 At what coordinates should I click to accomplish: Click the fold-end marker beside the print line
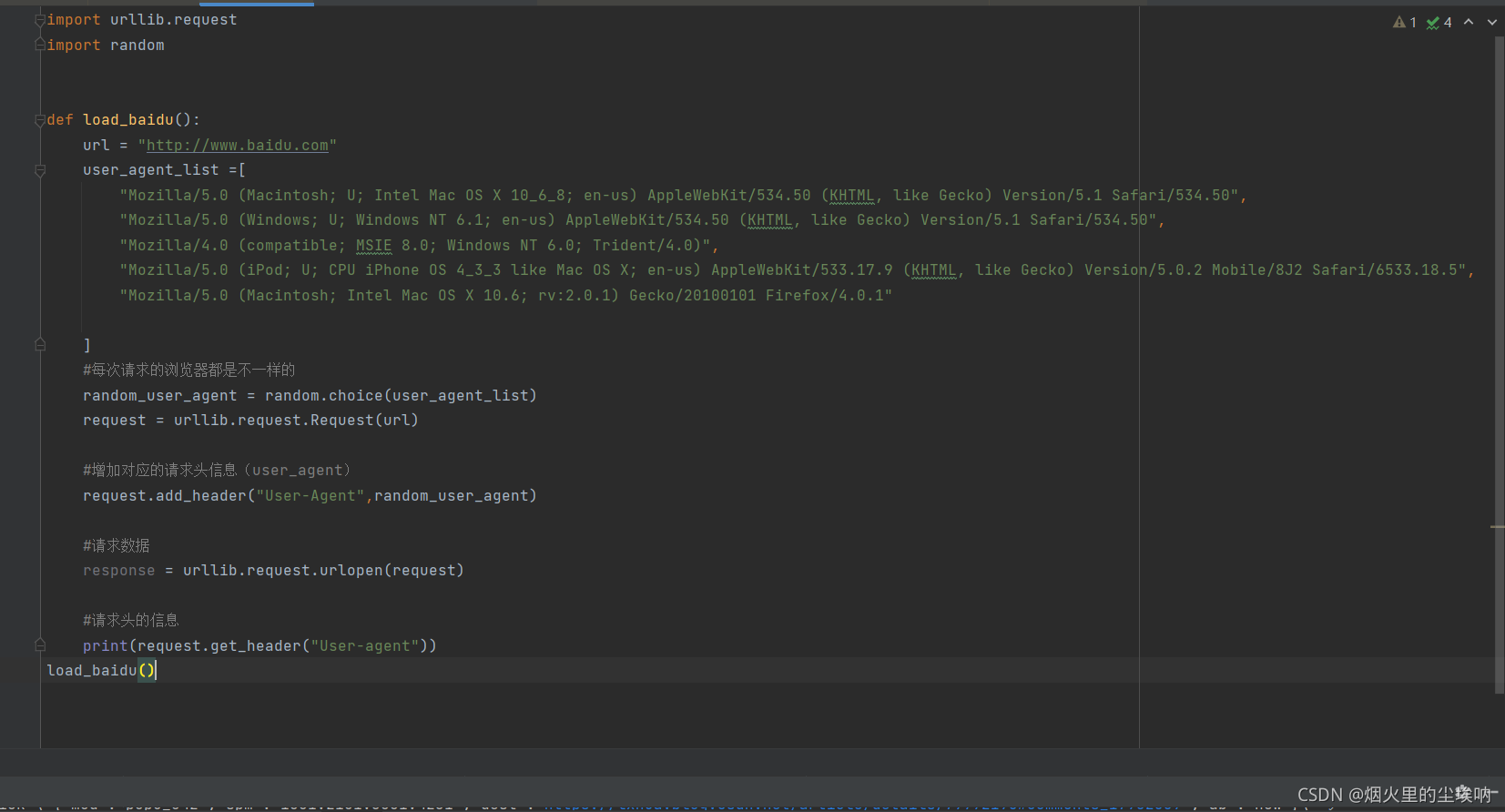coord(40,645)
